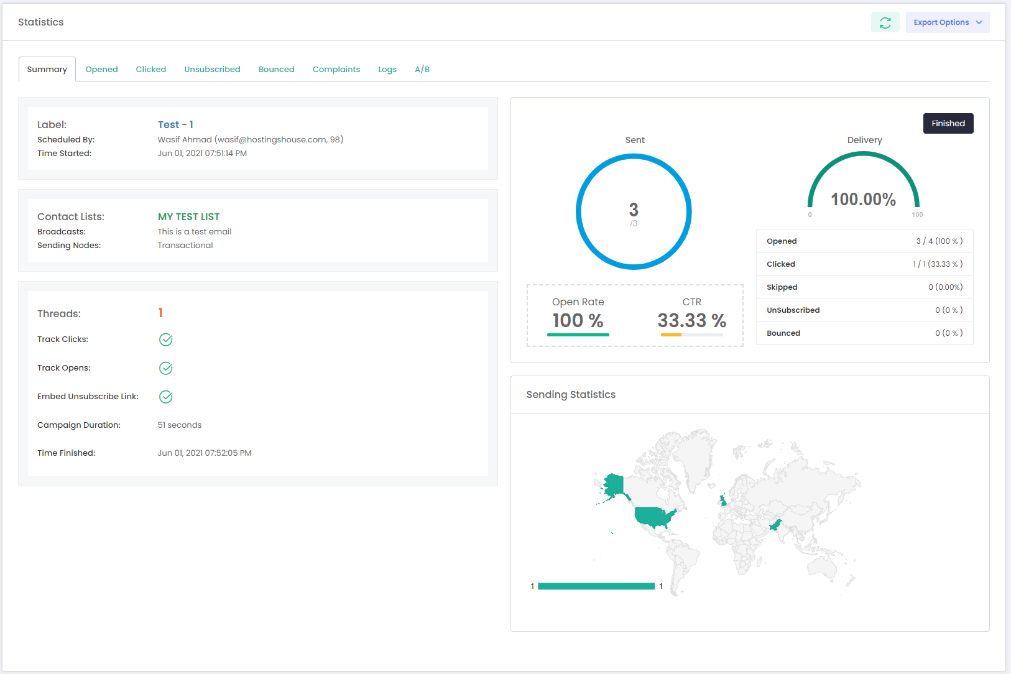Click the Campaign Duration 51 seconds value
Screen dimensions: 1011x674
pyautogui.click(x=179, y=425)
